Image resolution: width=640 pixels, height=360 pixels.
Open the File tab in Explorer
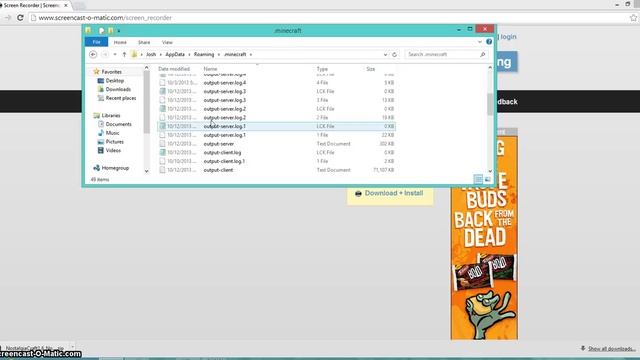(96, 42)
